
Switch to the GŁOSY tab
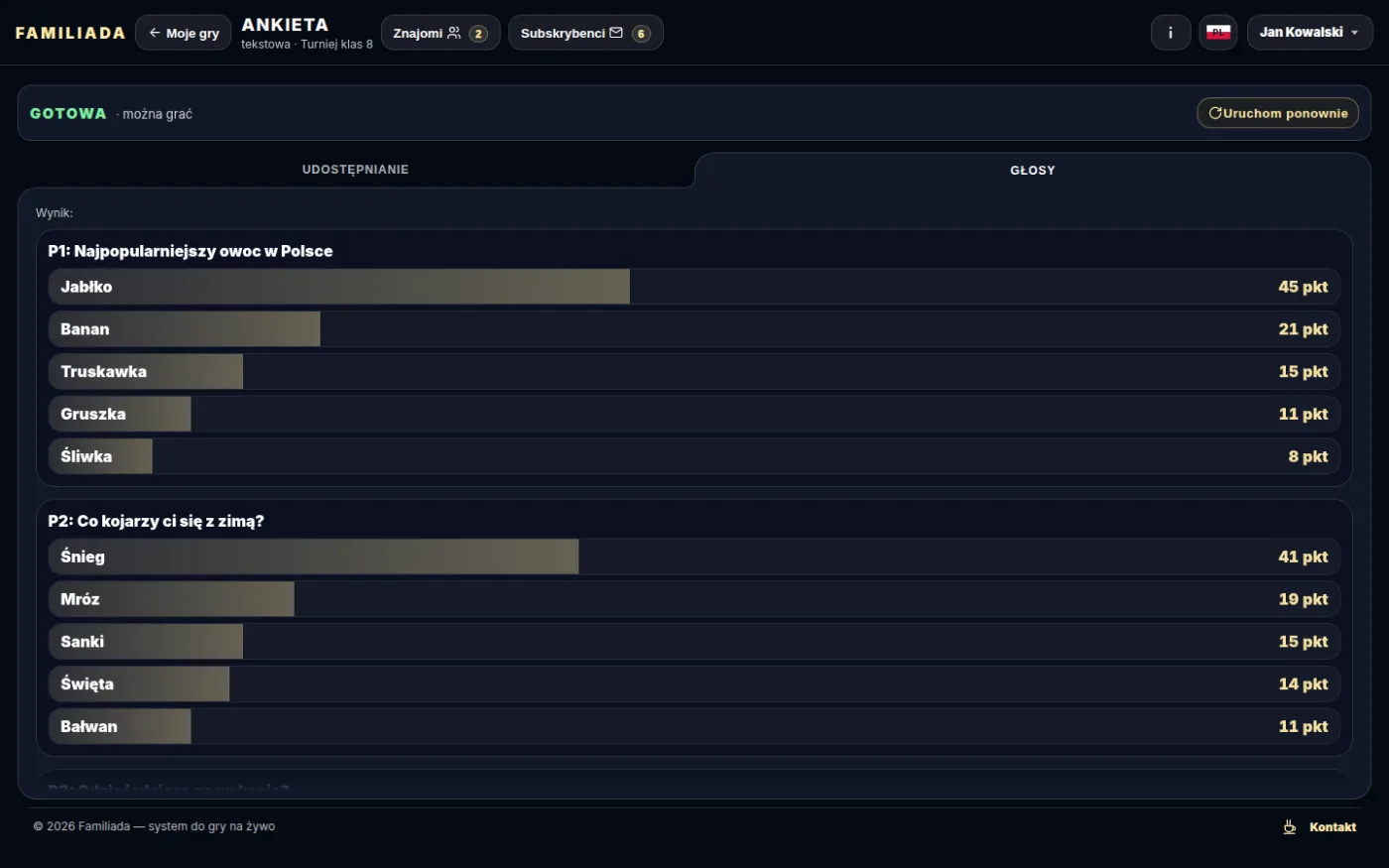(x=1033, y=171)
